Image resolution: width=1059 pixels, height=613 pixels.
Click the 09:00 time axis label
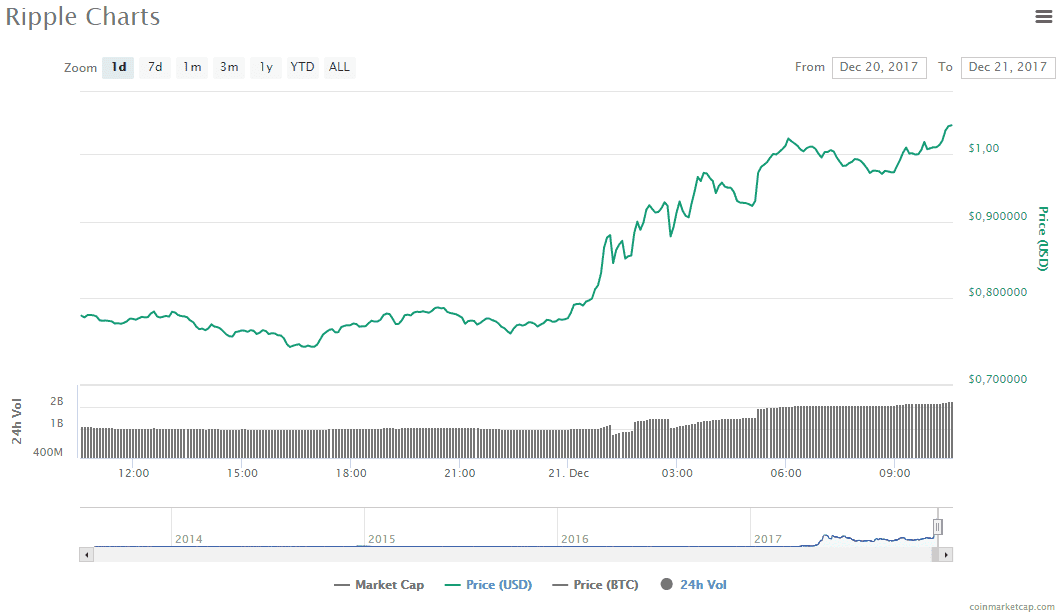895,473
